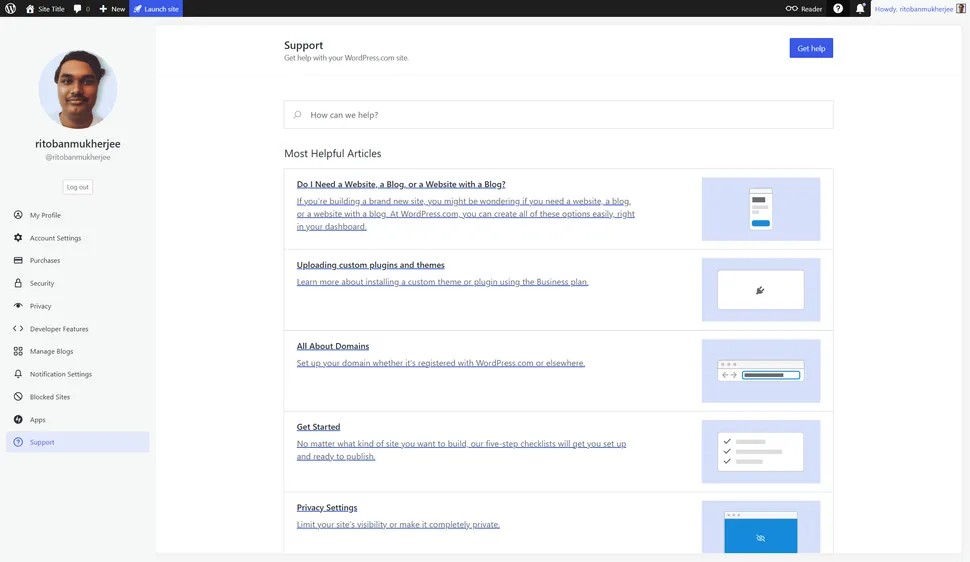
Task: Click the Uploading custom plugins thumbnail image
Action: click(760, 290)
